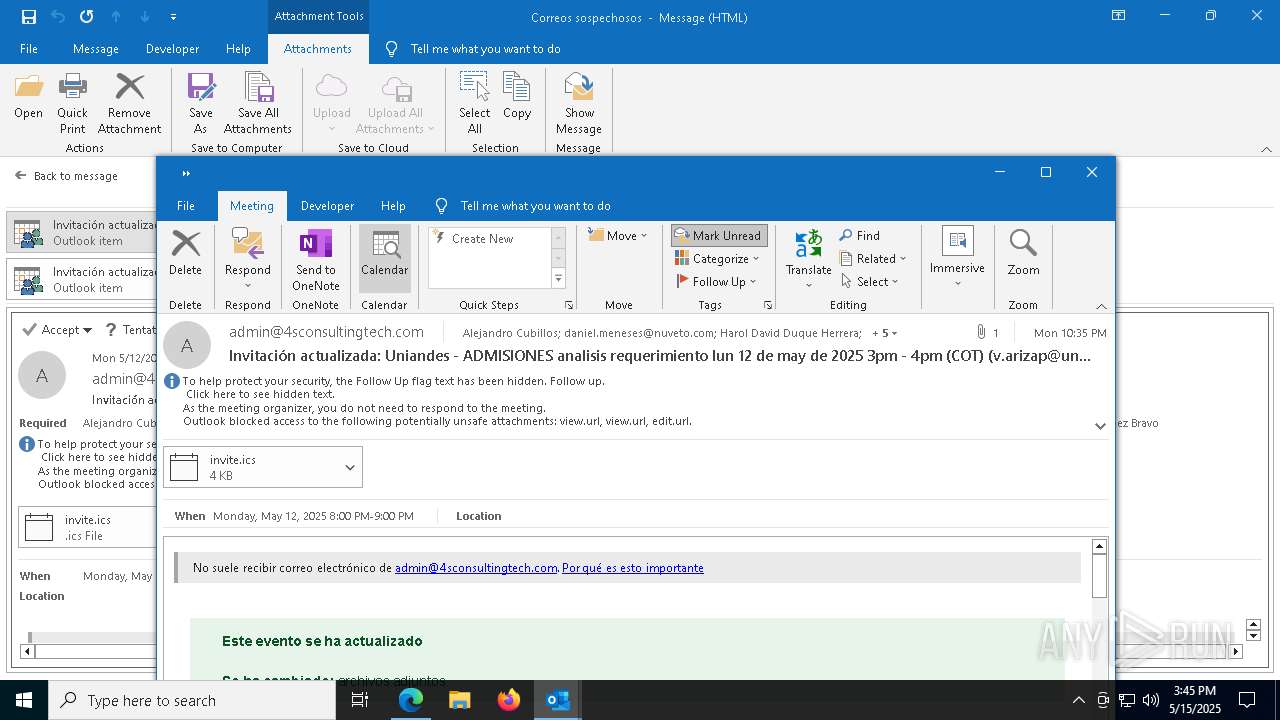This screenshot has height=720, width=1280.
Task: Quick Print the attachment
Action: pos(72,103)
